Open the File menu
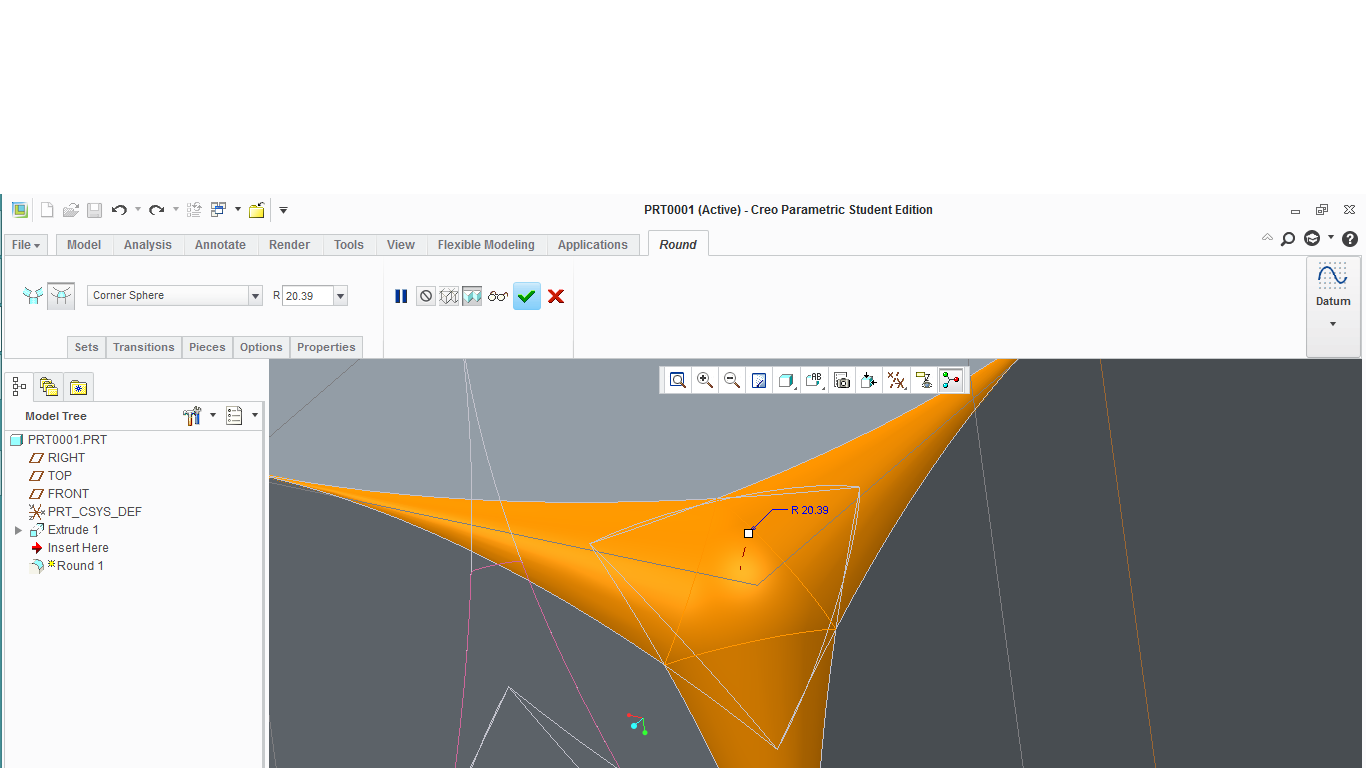 click(x=26, y=245)
